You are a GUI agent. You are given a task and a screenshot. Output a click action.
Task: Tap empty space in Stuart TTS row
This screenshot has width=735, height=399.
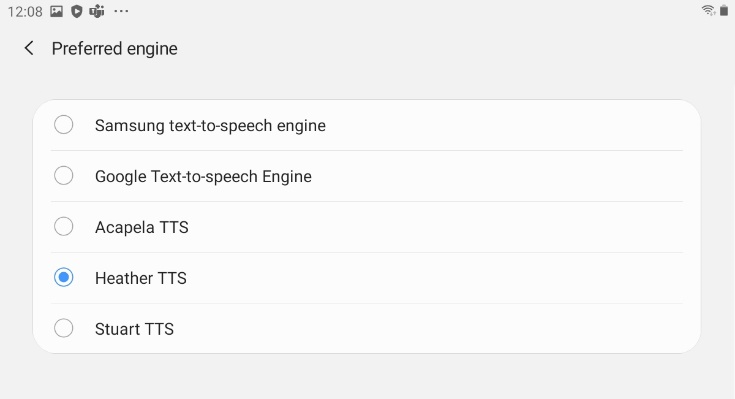point(422,329)
